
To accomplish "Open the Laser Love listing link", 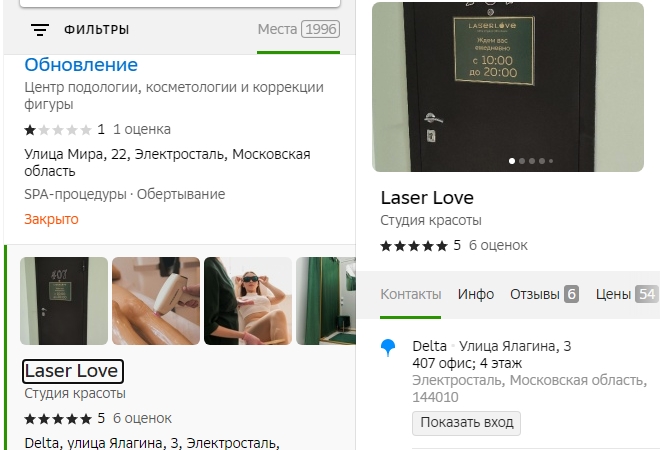I will 72,371.
